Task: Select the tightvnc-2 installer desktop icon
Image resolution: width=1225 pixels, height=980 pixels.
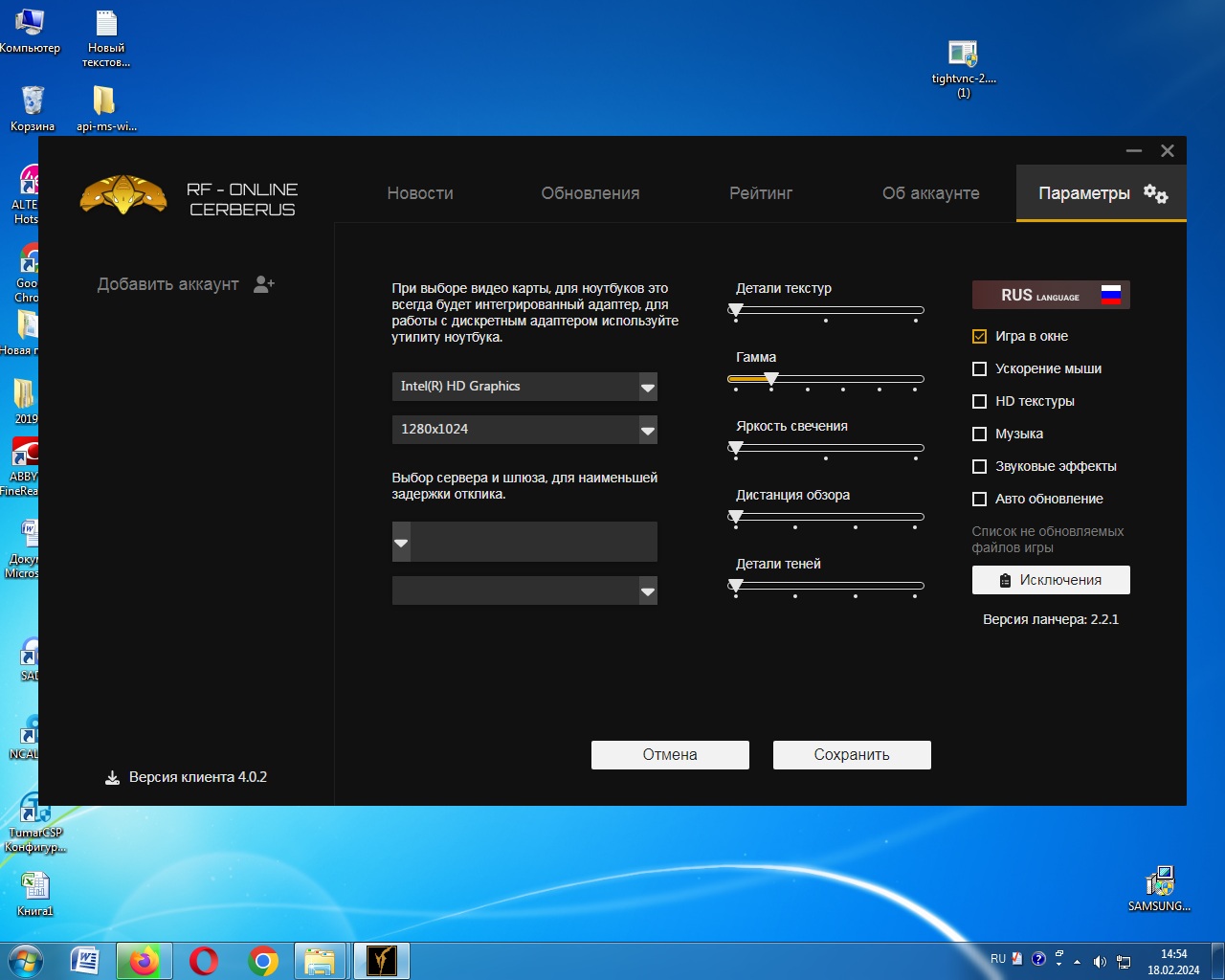Action: coord(964,69)
